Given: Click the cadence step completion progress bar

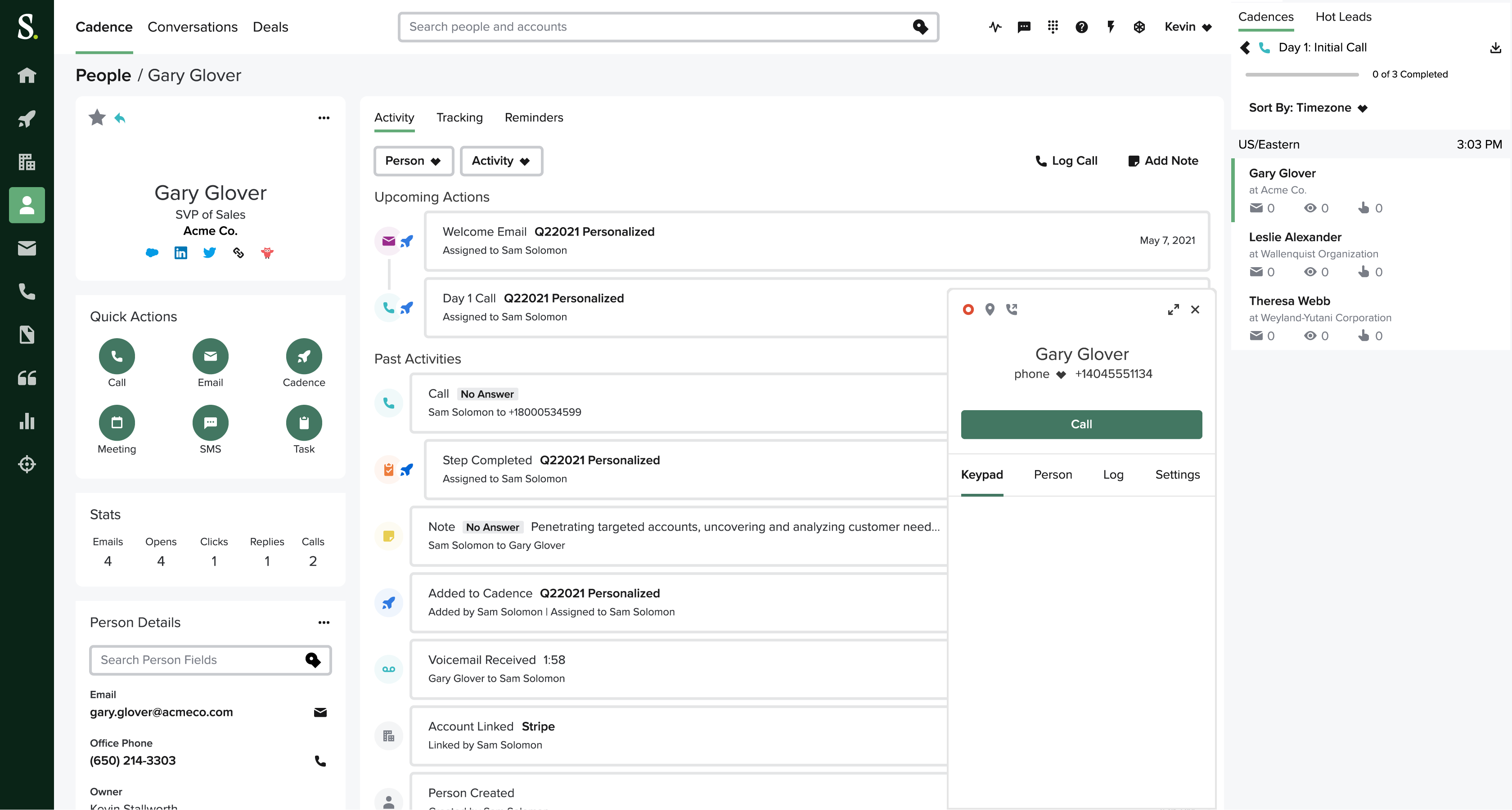Looking at the screenshot, I should coord(1301,75).
